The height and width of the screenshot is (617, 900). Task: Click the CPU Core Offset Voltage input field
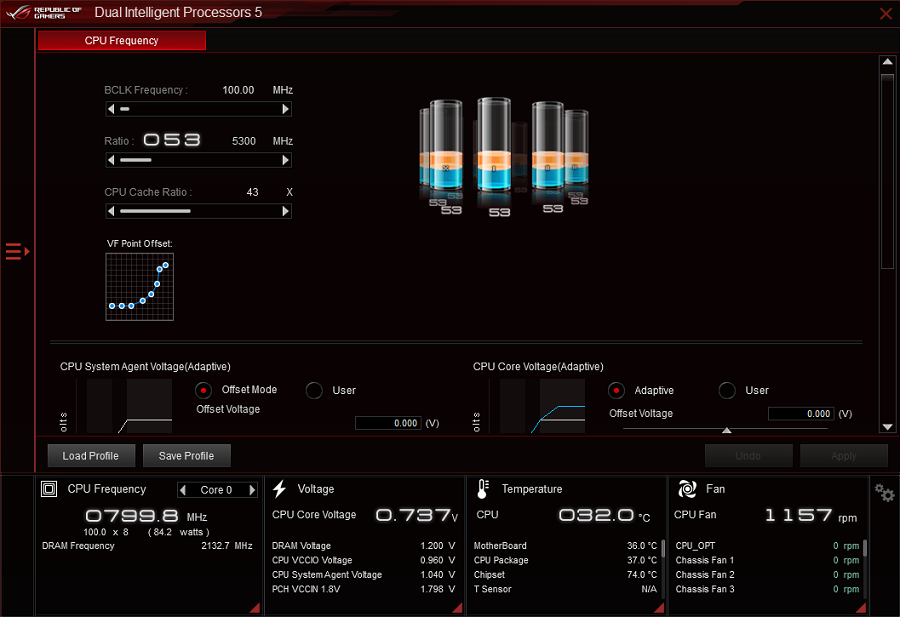click(801, 414)
